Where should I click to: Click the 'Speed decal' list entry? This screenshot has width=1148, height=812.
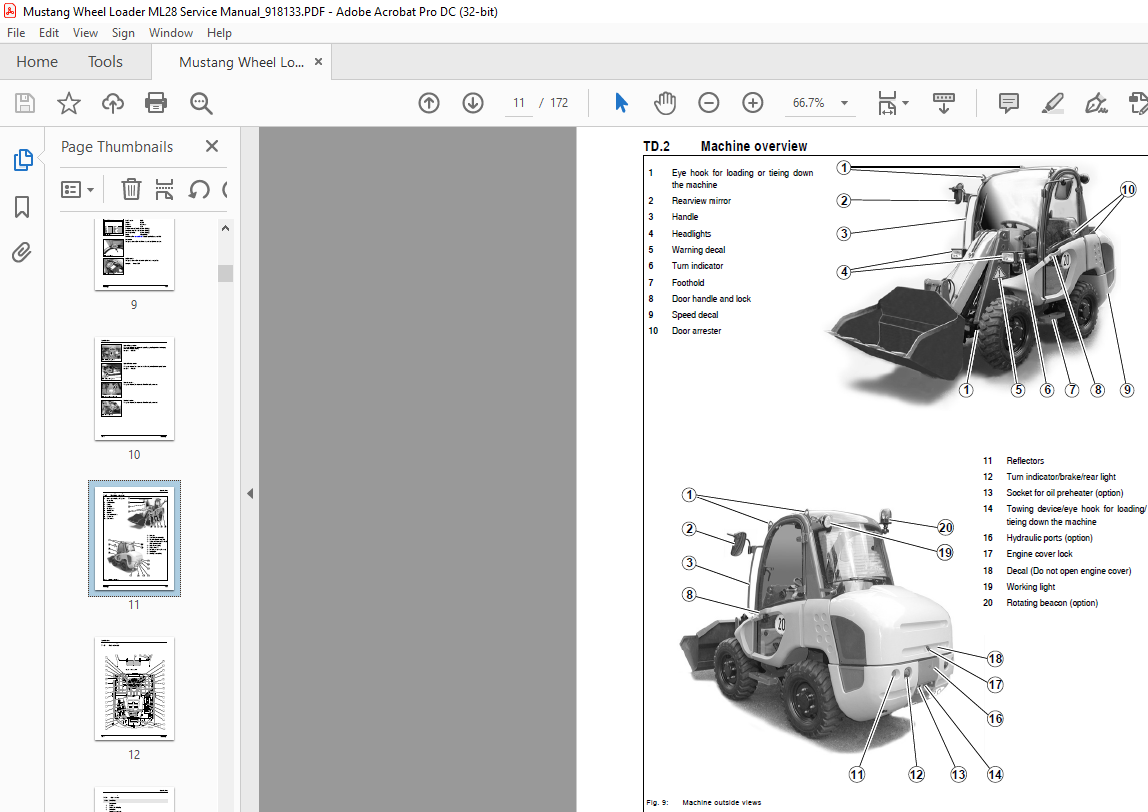pos(695,315)
